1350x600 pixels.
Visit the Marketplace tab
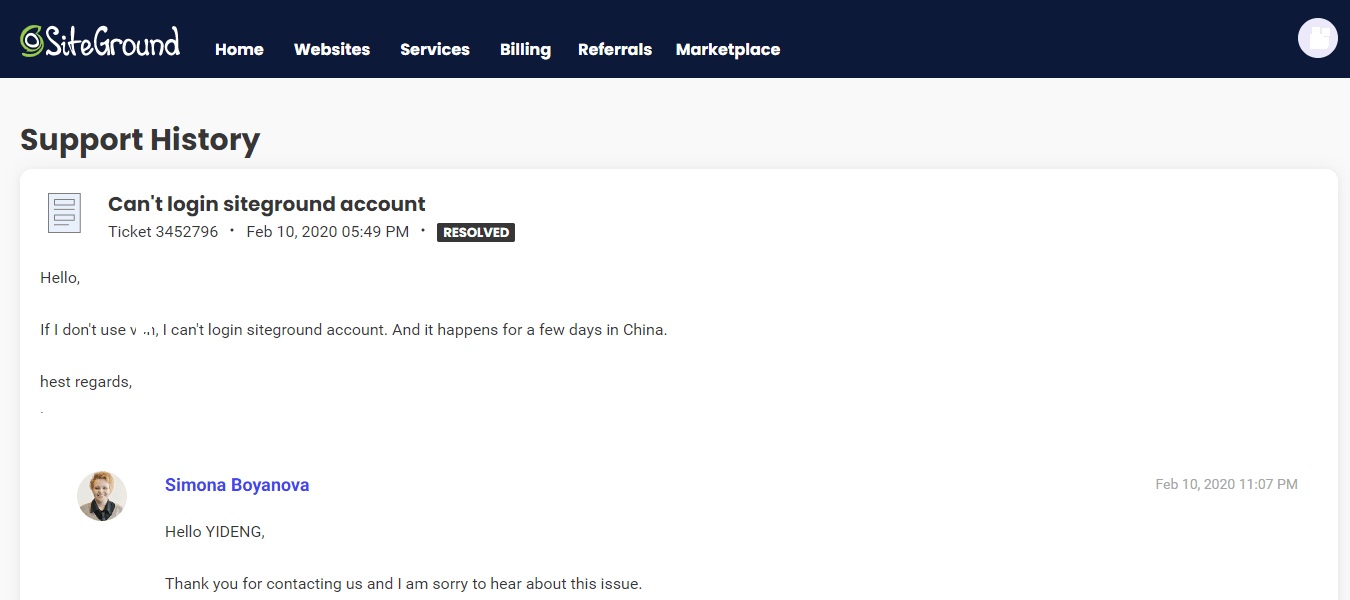pos(727,49)
